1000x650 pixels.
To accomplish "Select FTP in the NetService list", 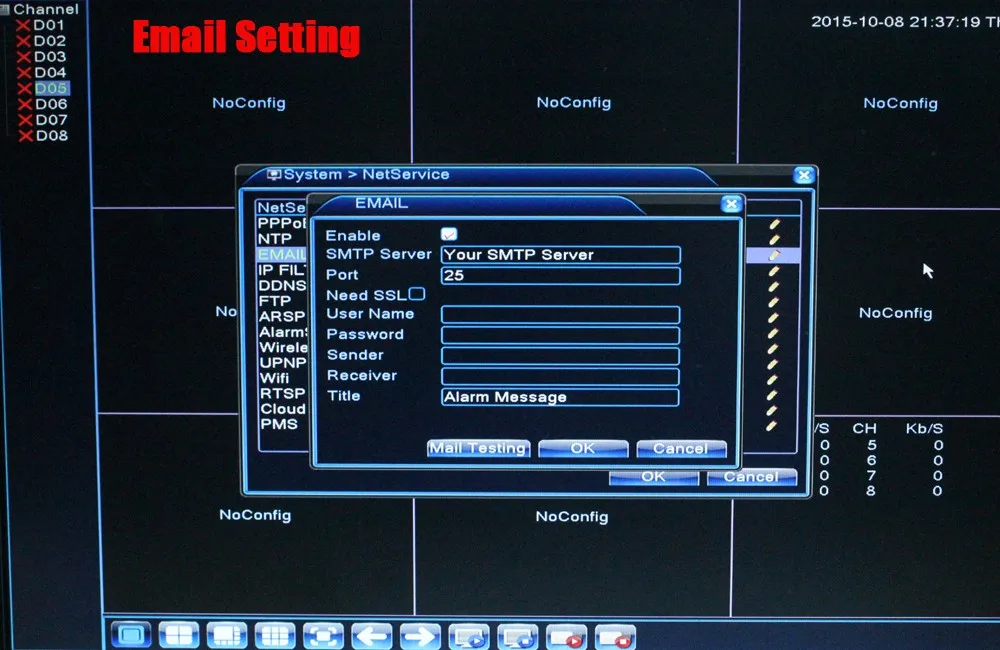I will pyautogui.click(x=275, y=300).
